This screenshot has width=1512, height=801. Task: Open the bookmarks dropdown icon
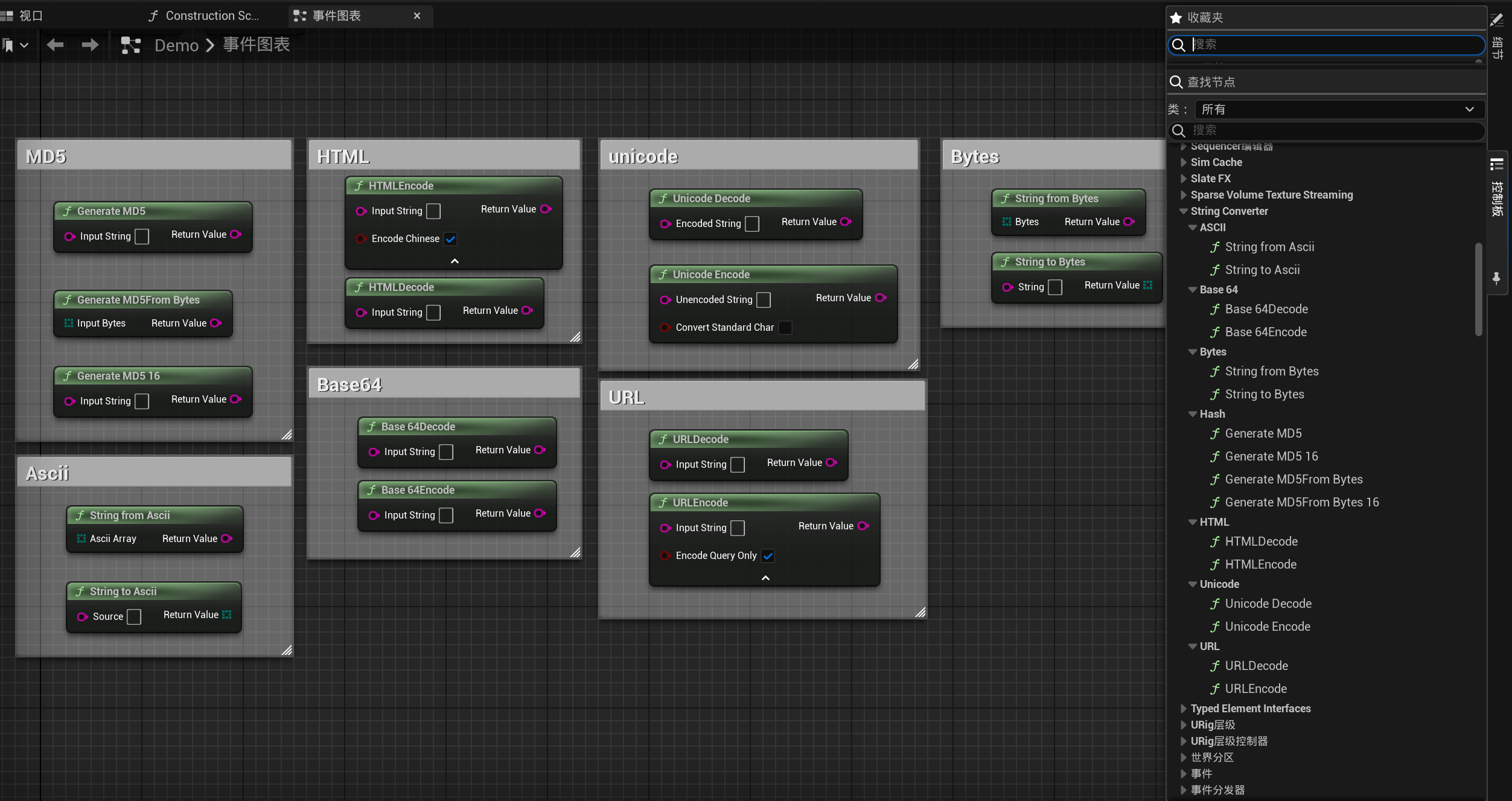16,45
